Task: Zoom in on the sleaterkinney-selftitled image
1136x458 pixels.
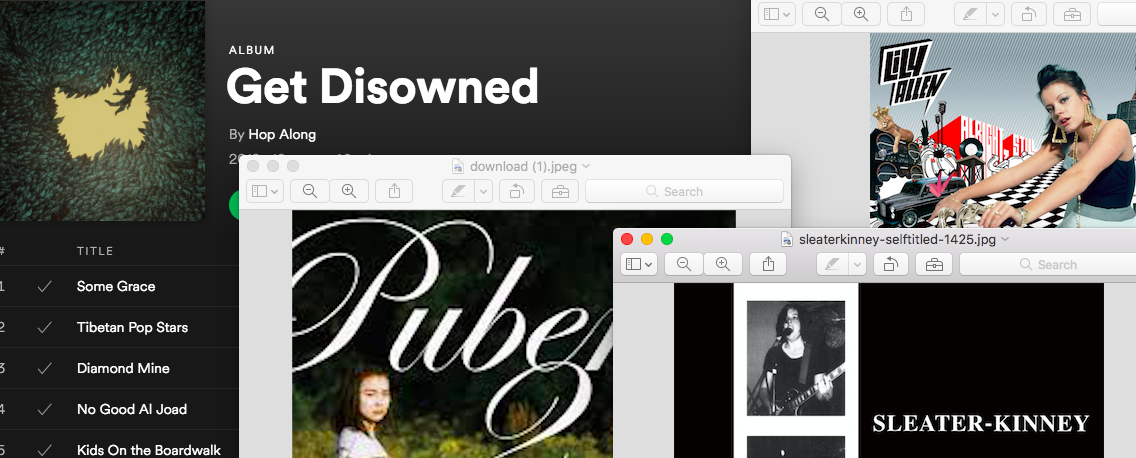Action: [722, 264]
